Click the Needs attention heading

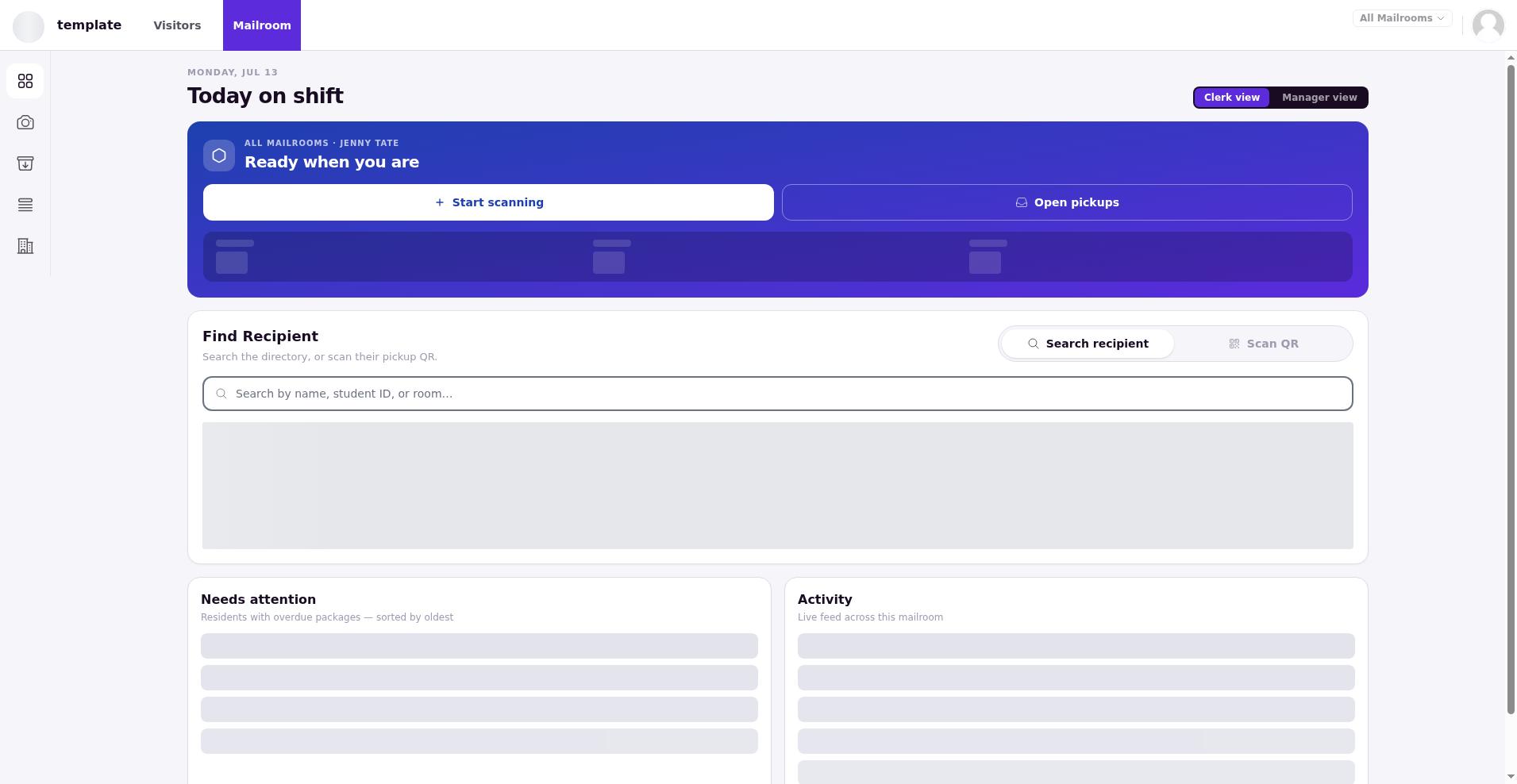point(258,600)
